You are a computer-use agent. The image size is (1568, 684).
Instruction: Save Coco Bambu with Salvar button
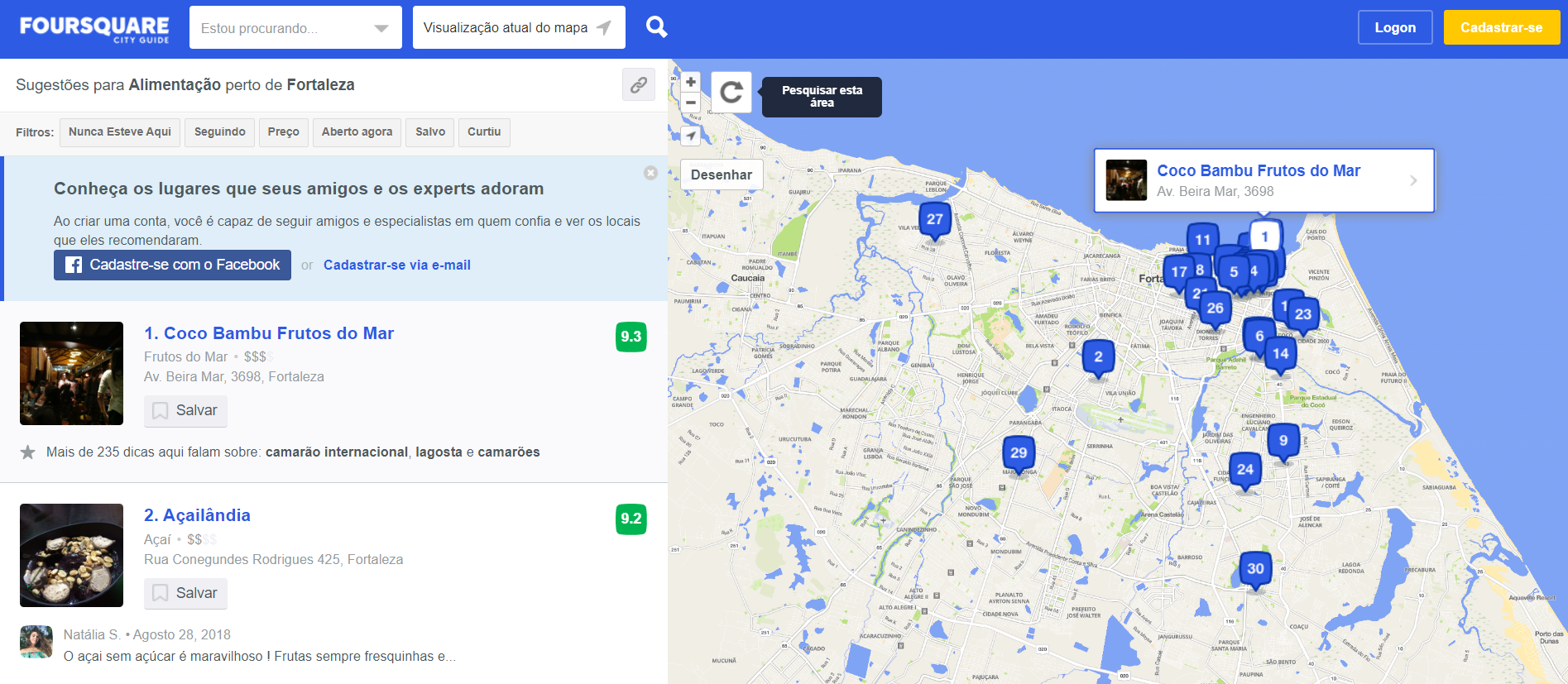pyautogui.click(x=185, y=411)
